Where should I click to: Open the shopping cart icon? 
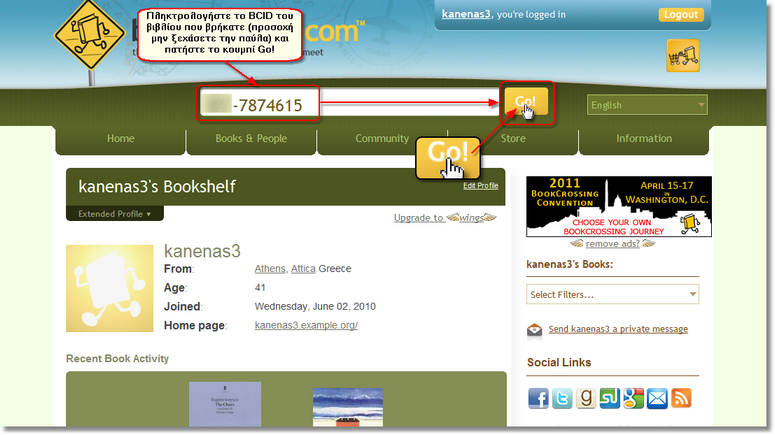click(683, 56)
